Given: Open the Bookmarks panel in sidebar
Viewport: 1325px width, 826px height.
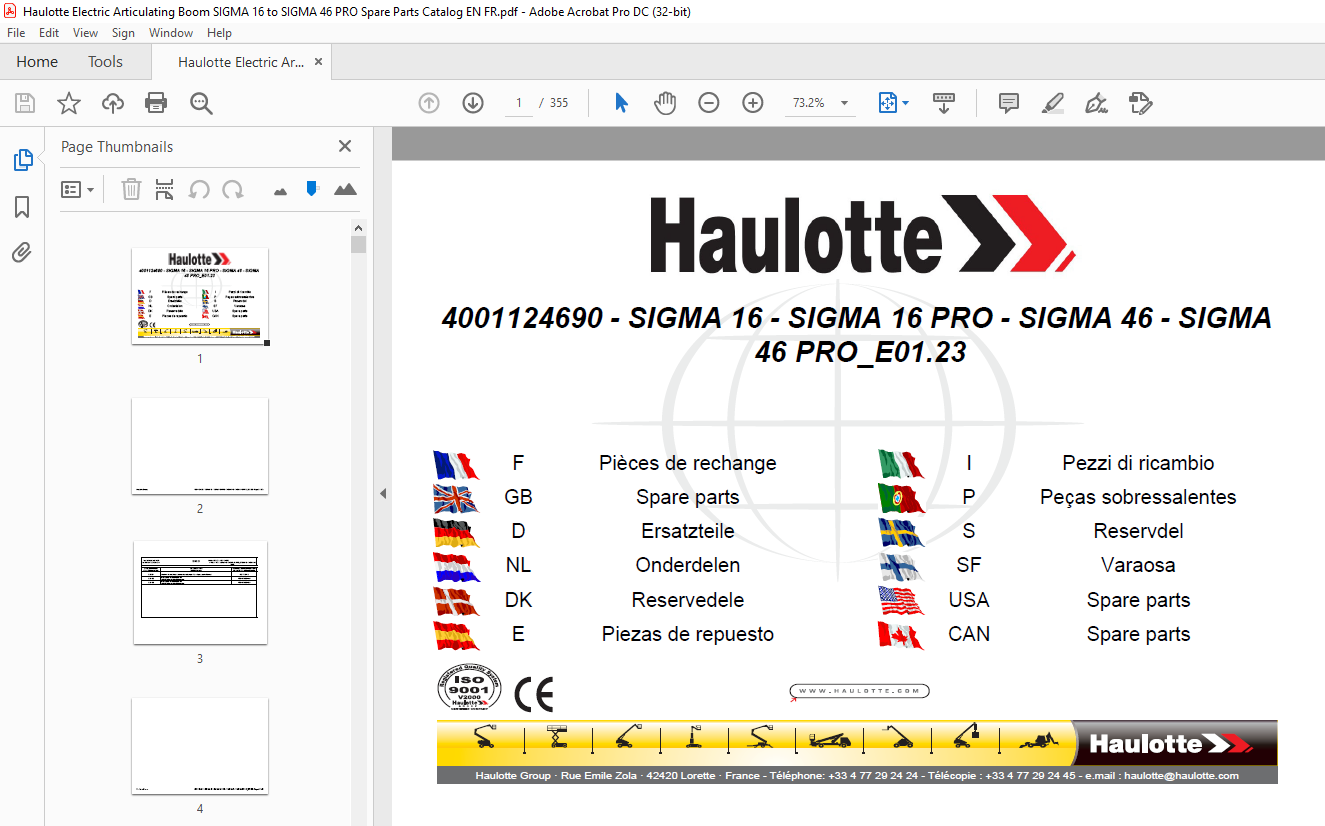Looking at the screenshot, I should [22, 207].
